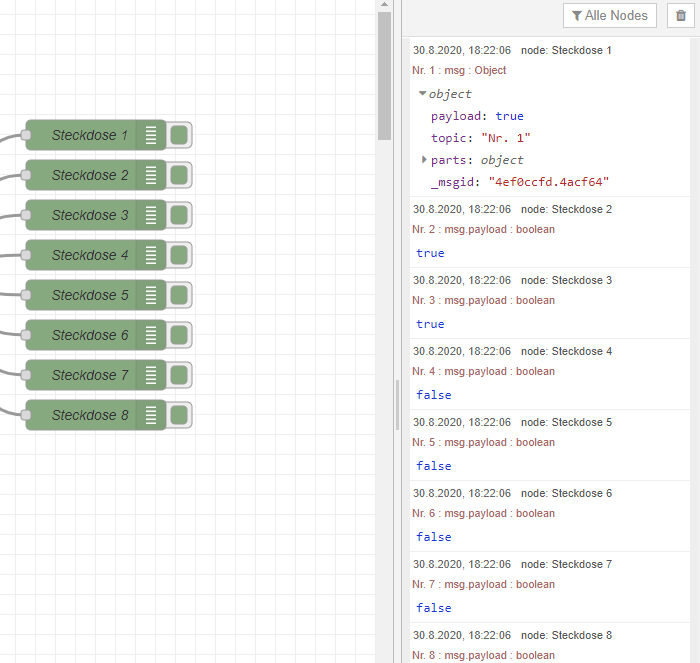Expand the parts object in debug message
The height and width of the screenshot is (663, 700).
[x=424, y=159]
